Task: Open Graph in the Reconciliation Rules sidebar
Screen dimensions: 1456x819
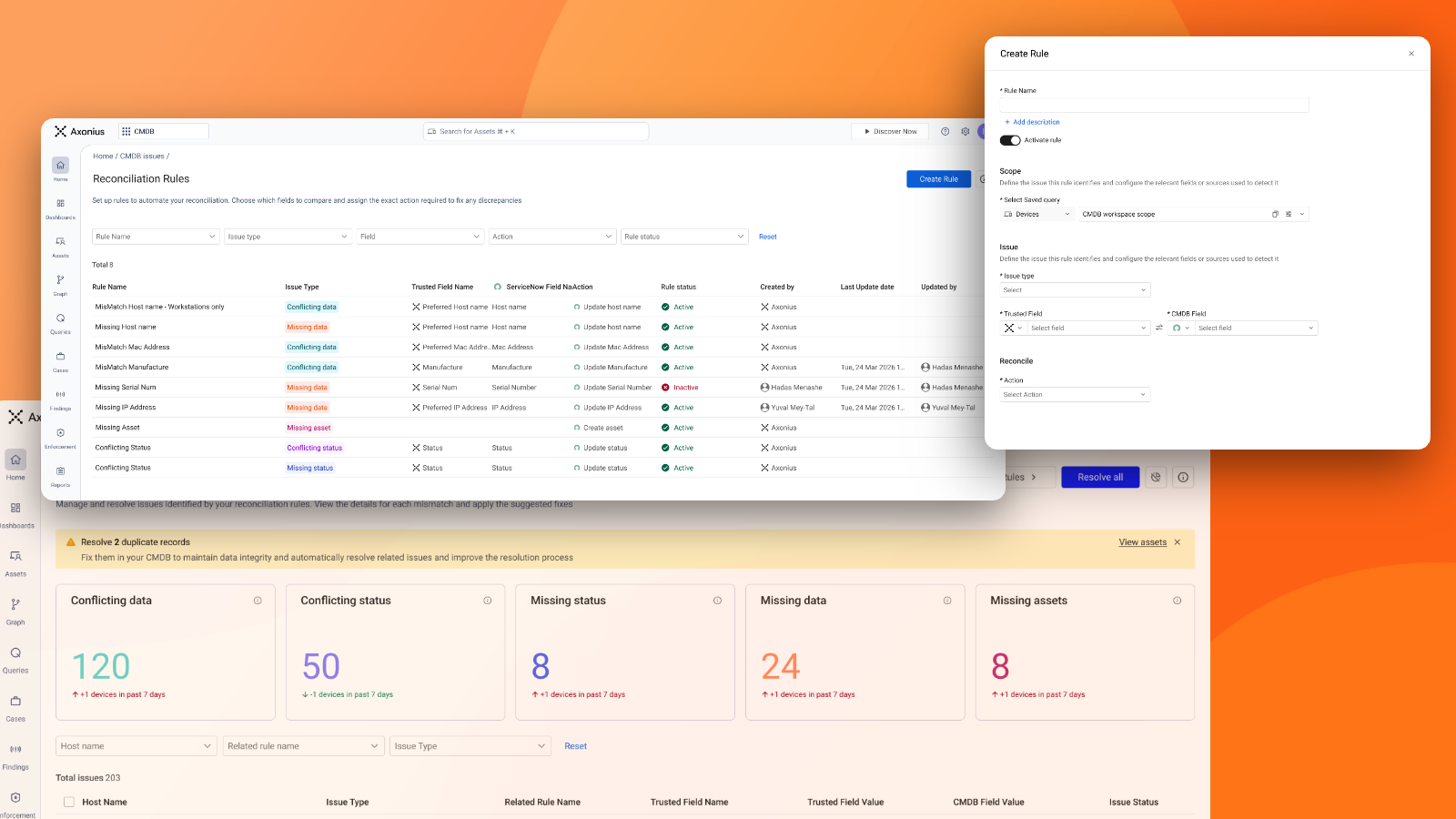Action: pyautogui.click(x=60, y=285)
